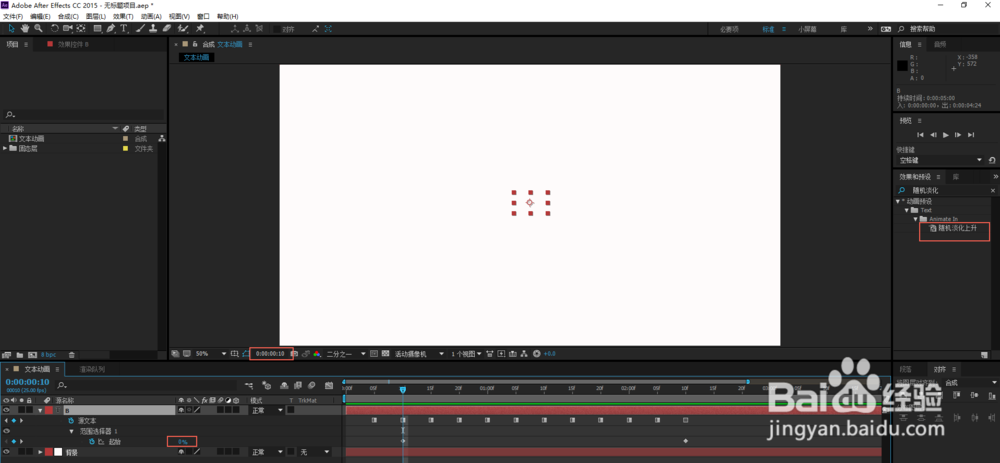Switch to 小屏幕 workspace
The image size is (1000, 463).
point(807,29)
